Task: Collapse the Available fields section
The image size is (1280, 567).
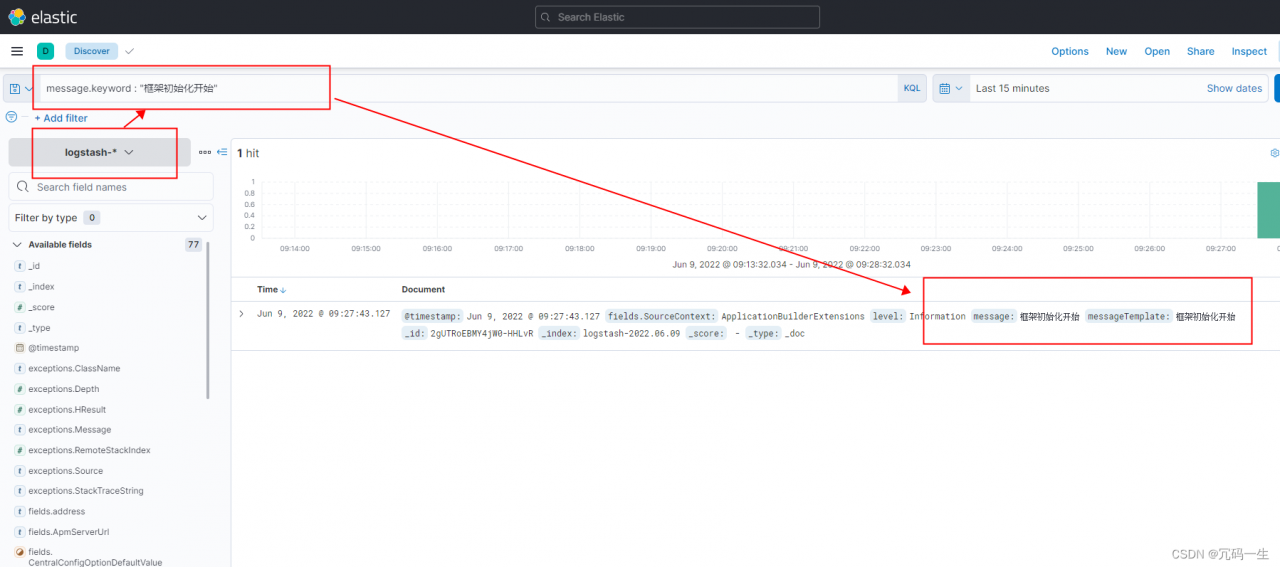Action: [16, 245]
